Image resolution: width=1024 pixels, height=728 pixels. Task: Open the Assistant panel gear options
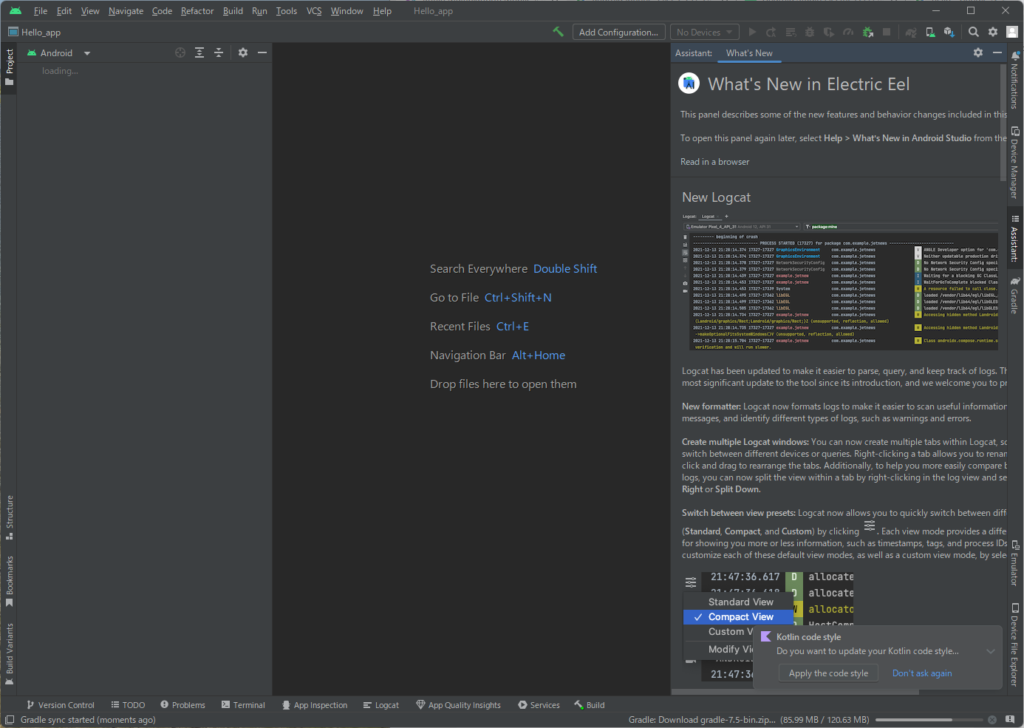[977, 53]
